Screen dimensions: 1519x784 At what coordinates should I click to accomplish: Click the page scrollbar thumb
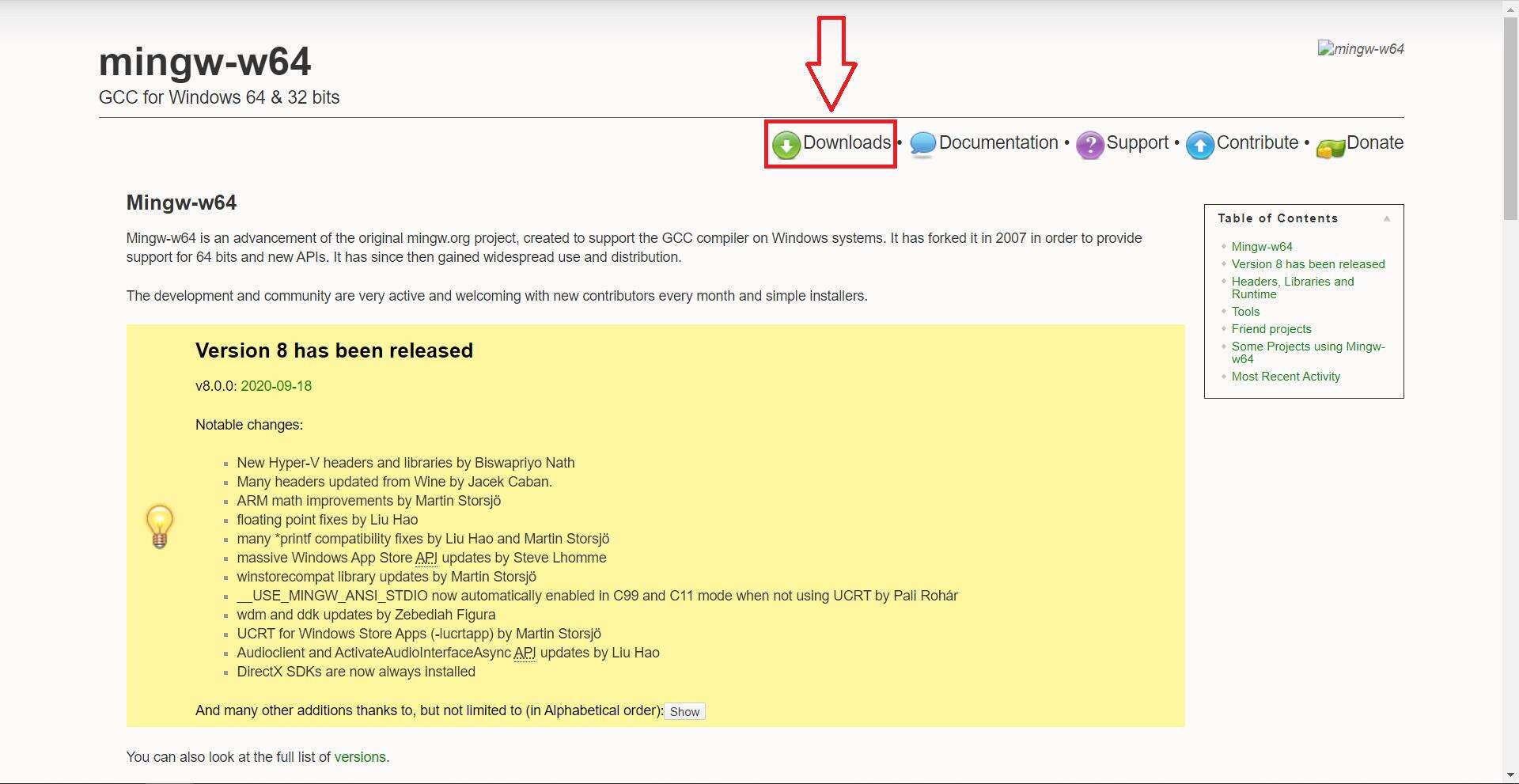(x=1510, y=117)
